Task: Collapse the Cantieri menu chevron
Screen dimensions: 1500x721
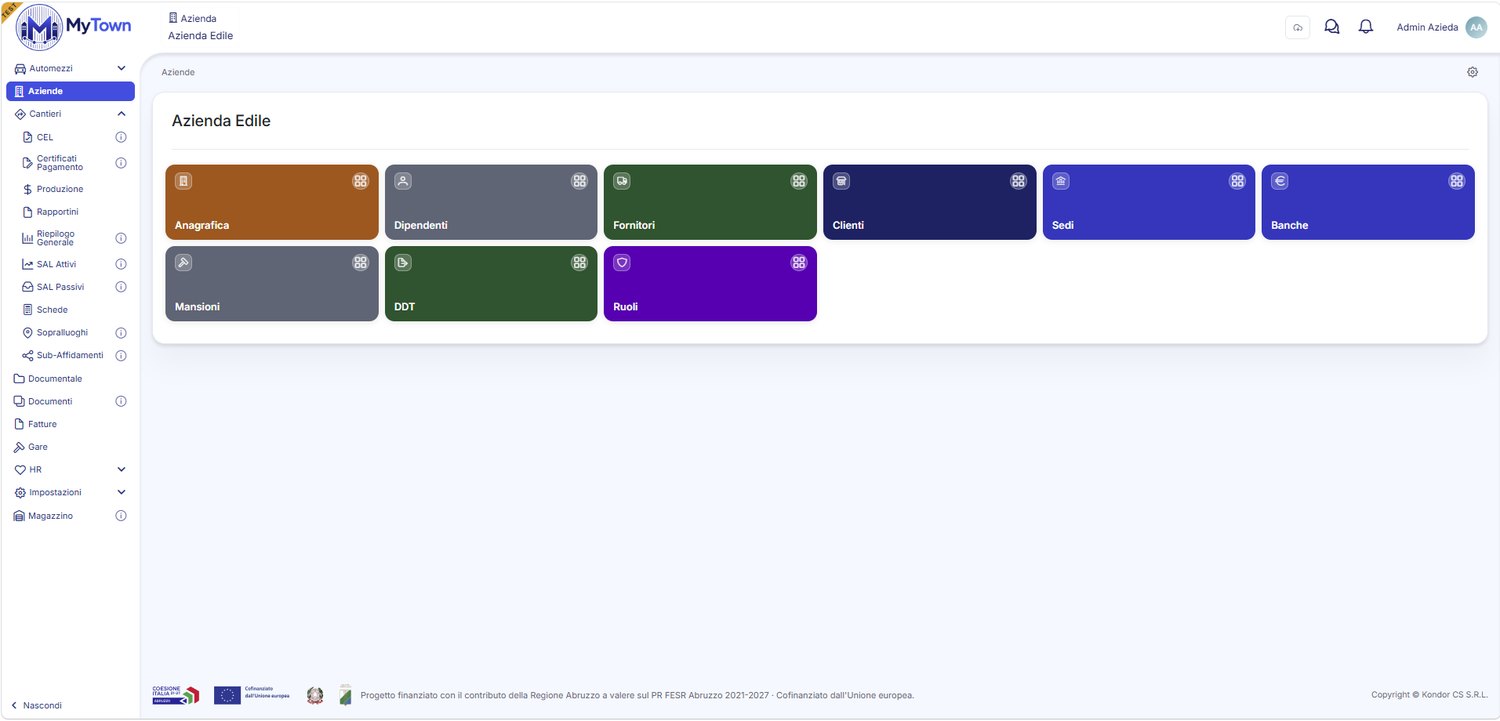Action: [x=121, y=114]
